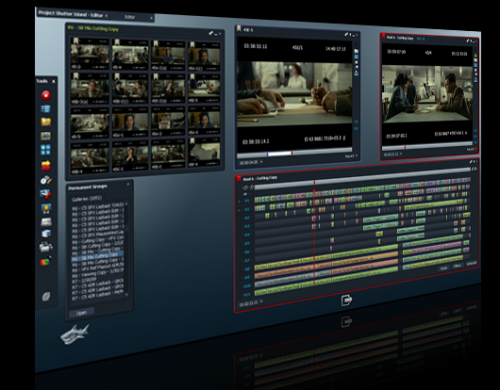Open the timecode dropdown at timeline bottom left
Image resolution: width=500 pixels, height=390 pixels.
click(x=261, y=302)
